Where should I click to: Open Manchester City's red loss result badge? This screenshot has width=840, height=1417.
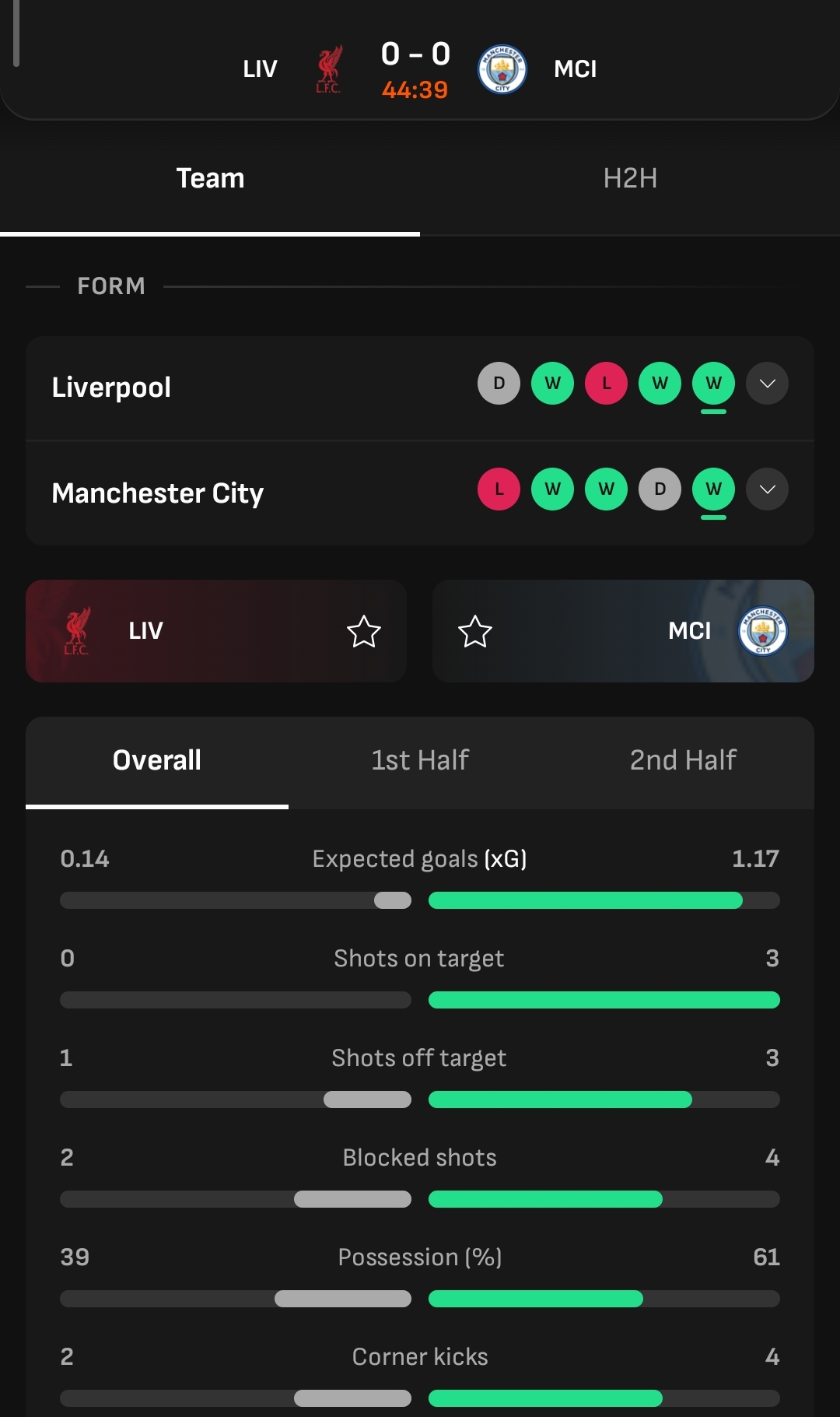(499, 489)
